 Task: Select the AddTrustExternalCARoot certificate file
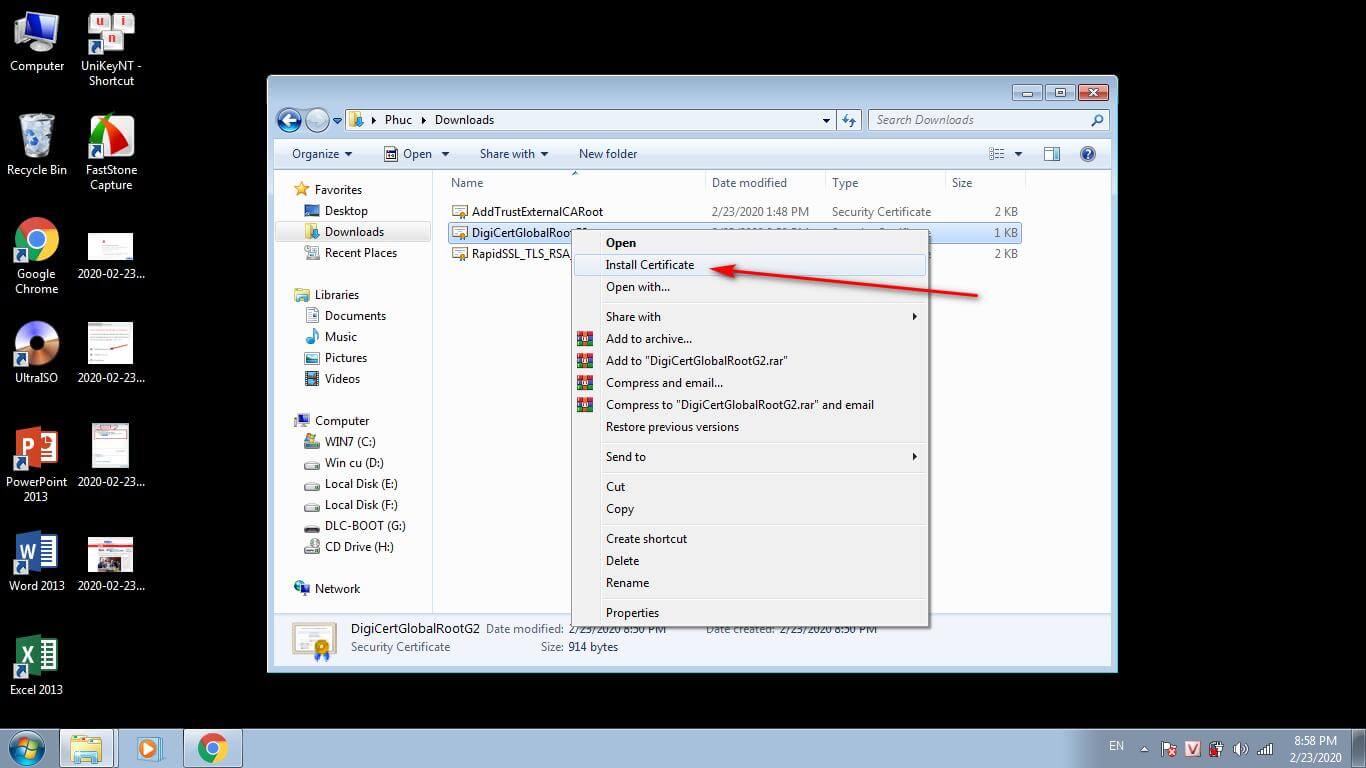pos(536,212)
